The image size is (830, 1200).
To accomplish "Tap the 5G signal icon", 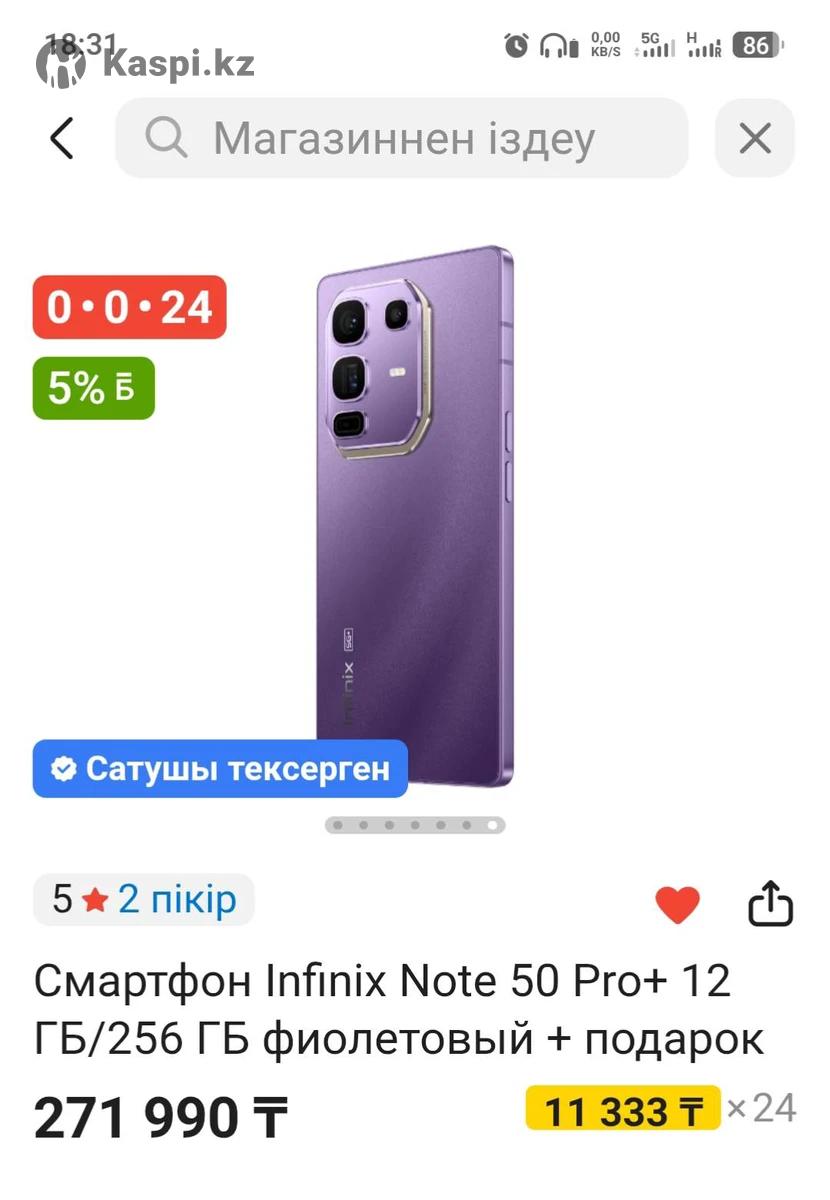I will (x=656, y=45).
